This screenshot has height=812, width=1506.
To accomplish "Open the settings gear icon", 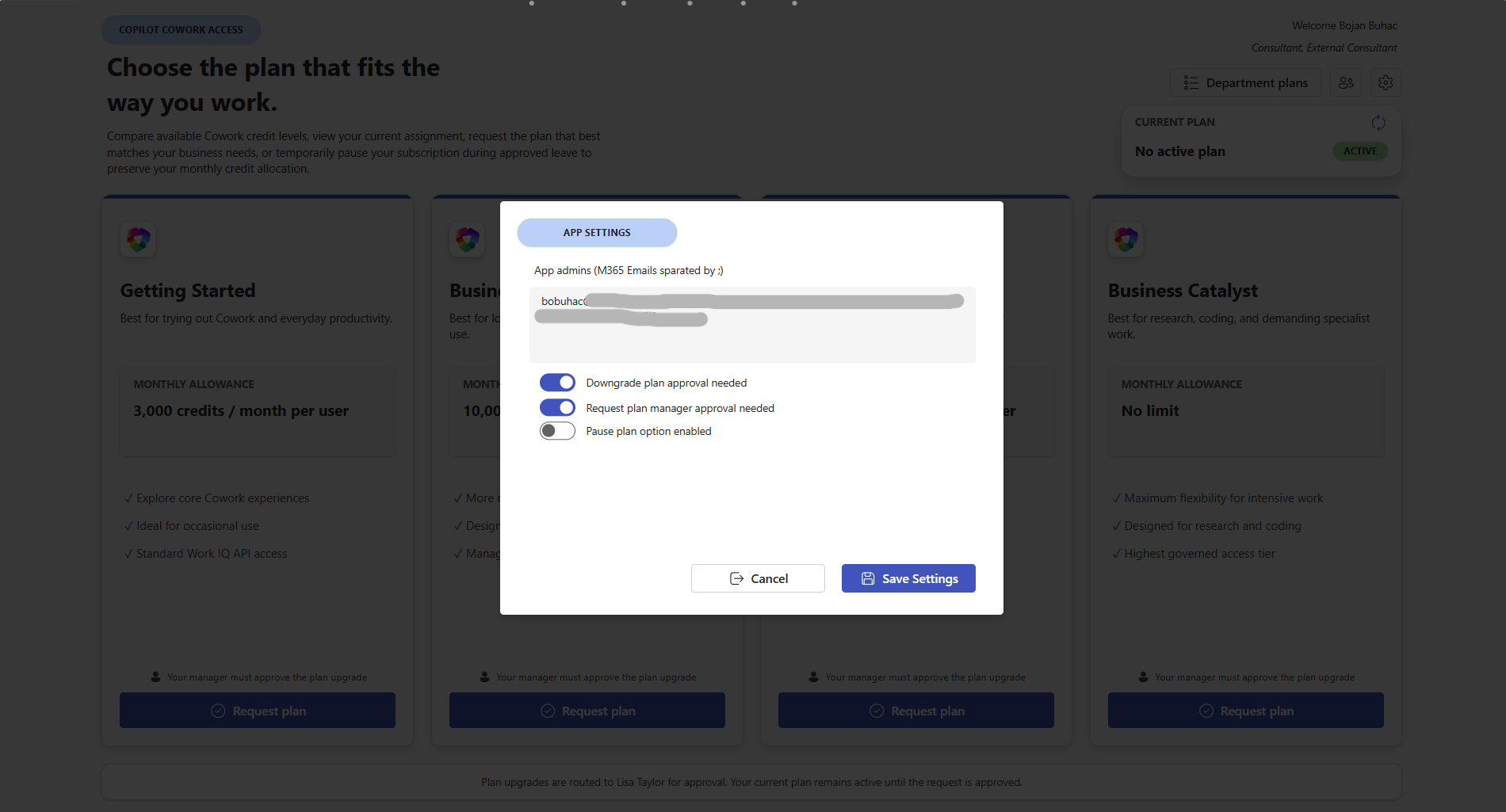I will pos(1386,82).
